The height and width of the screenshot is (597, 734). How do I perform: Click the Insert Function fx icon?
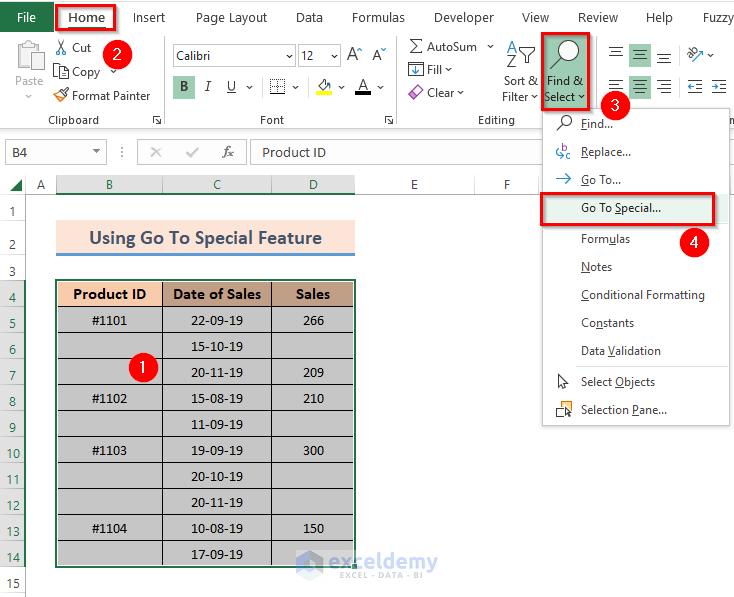point(228,152)
